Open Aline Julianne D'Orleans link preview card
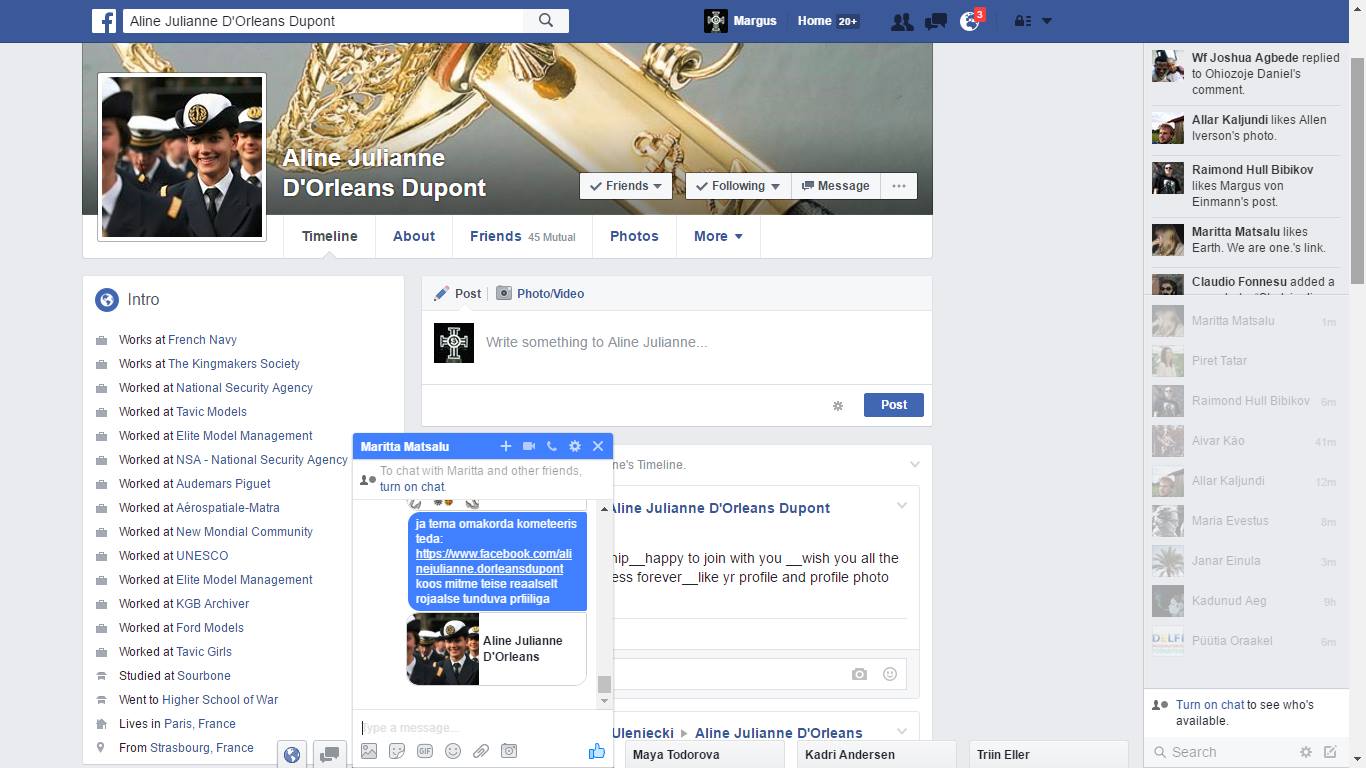Viewport: 1366px width, 768px height. click(496, 649)
